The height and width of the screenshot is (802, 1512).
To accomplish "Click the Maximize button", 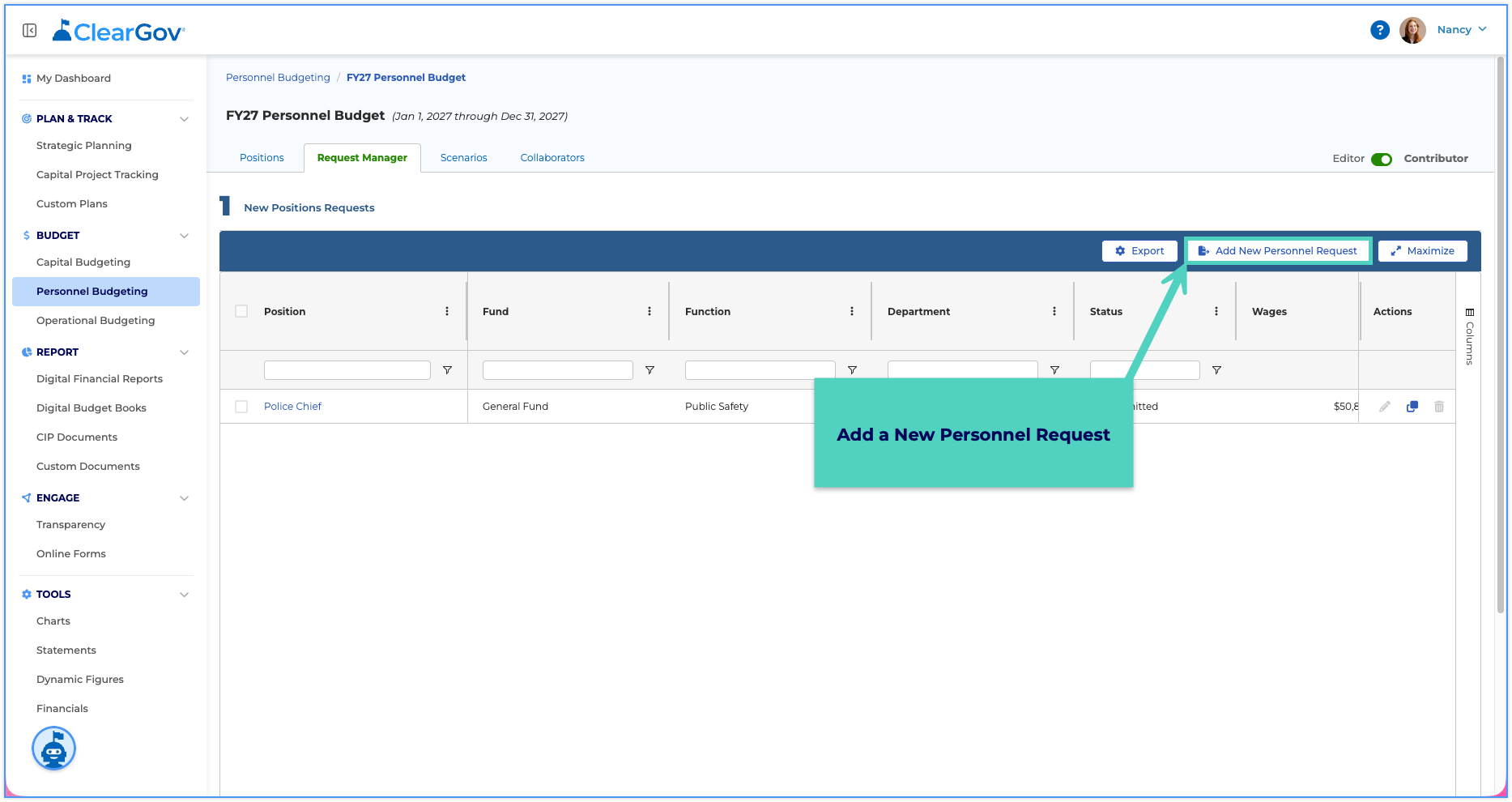I will 1422,251.
